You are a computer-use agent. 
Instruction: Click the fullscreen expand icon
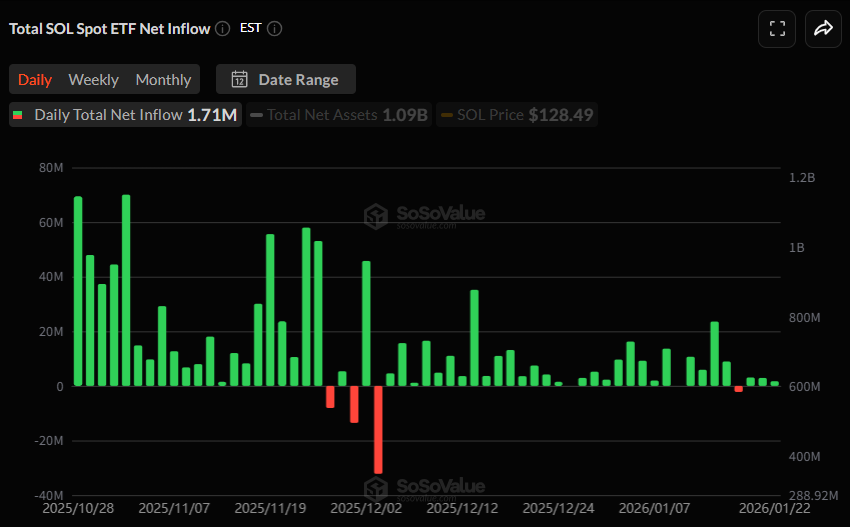tap(777, 29)
